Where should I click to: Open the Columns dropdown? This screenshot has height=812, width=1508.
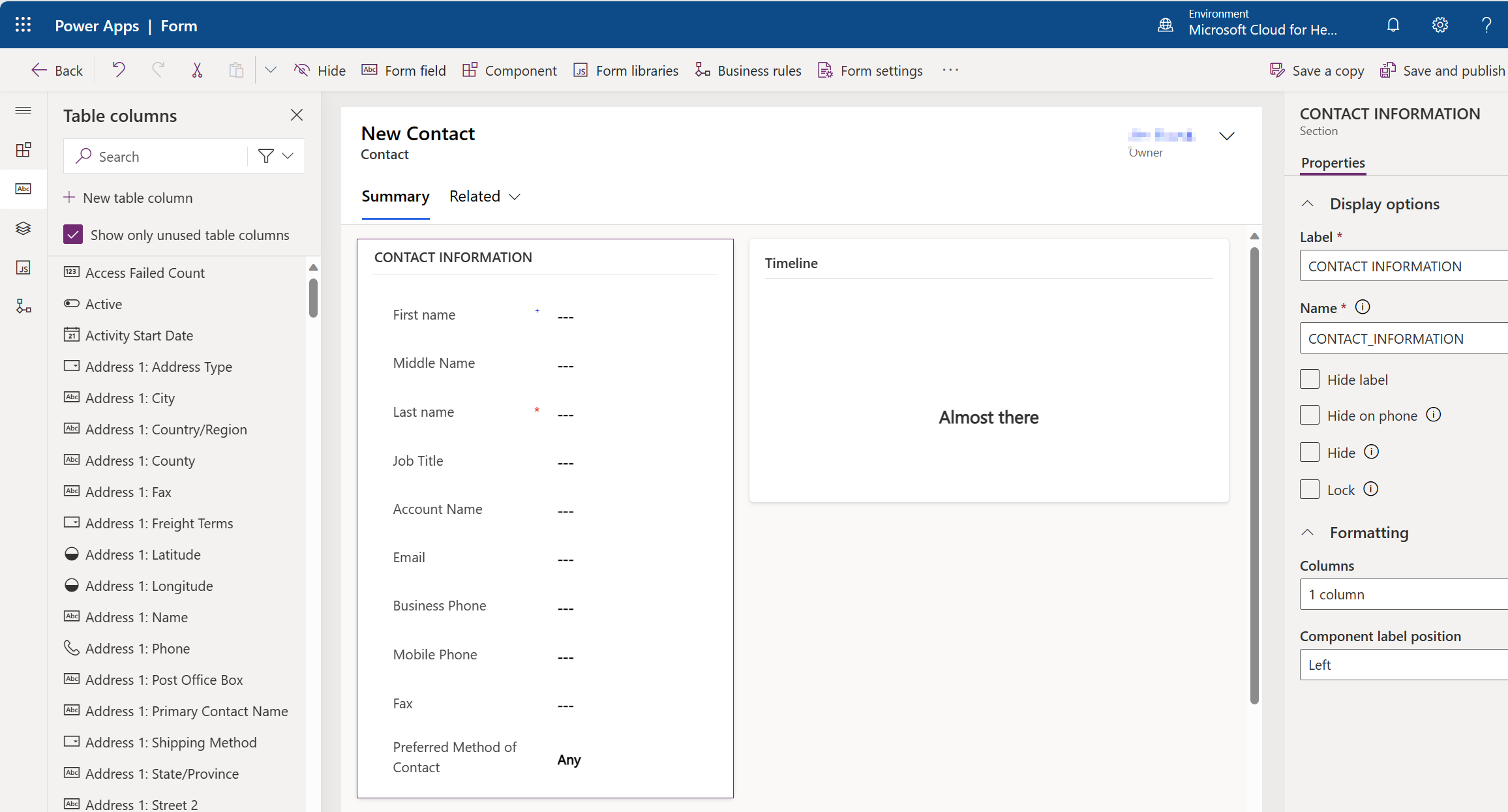pos(1404,594)
